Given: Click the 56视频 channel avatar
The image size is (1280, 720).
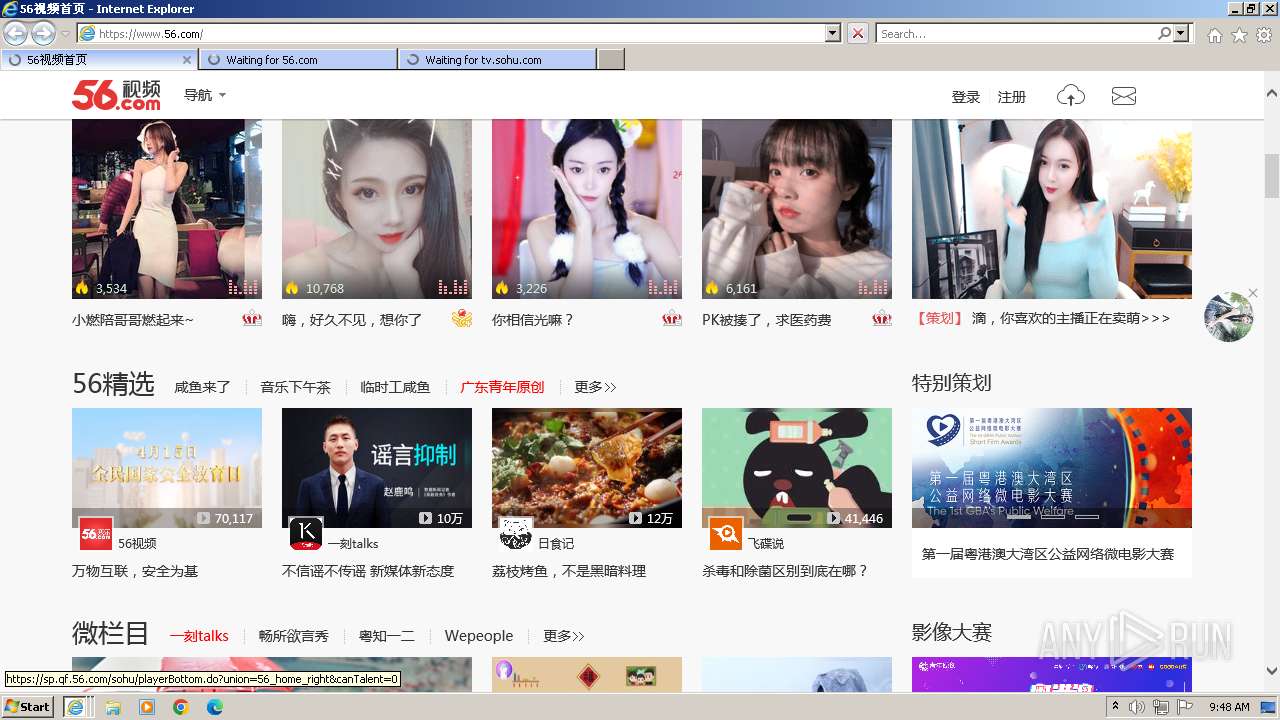Looking at the screenshot, I should click(96, 534).
